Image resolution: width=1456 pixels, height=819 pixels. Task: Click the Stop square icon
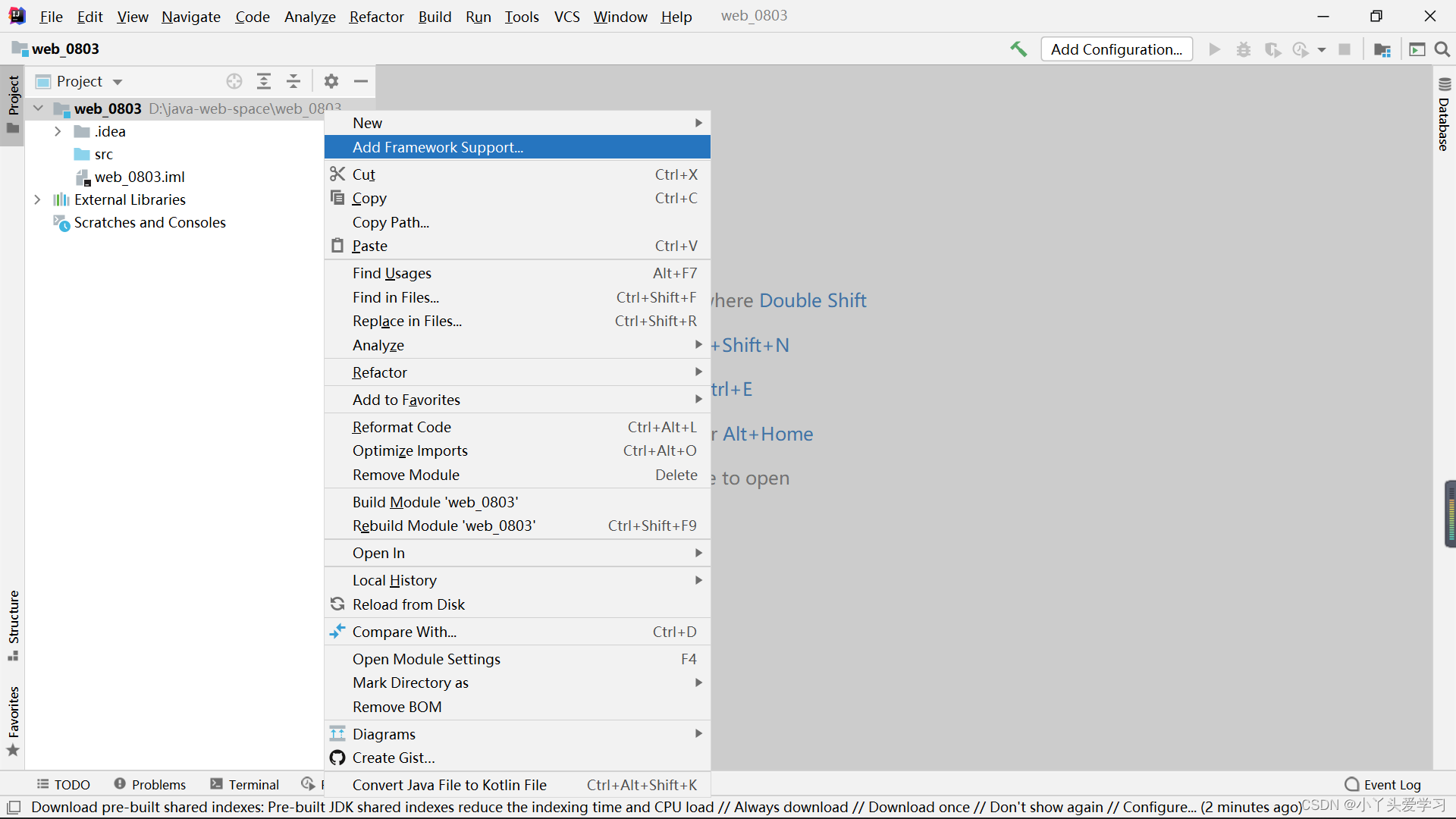[1345, 49]
